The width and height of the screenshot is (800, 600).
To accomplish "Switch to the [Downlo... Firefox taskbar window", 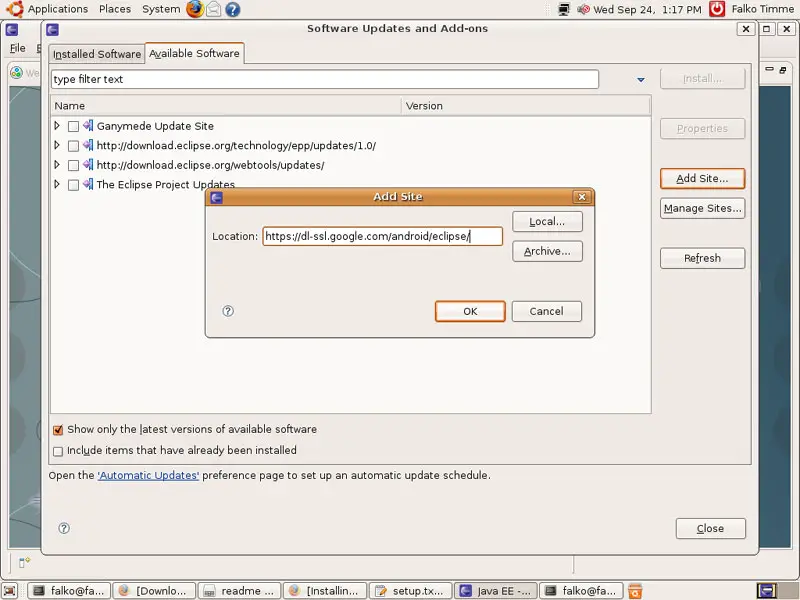I will click(154, 591).
